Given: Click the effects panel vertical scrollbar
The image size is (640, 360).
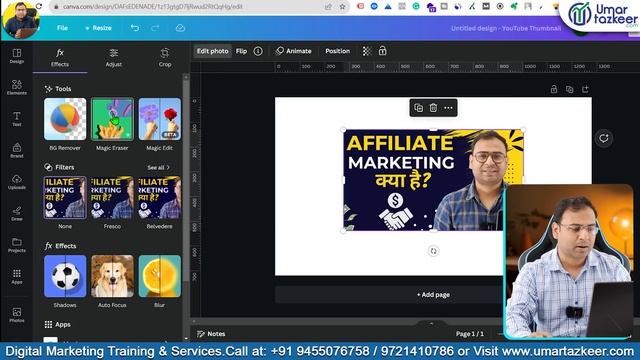Looking at the screenshot, I should (x=186, y=180).
